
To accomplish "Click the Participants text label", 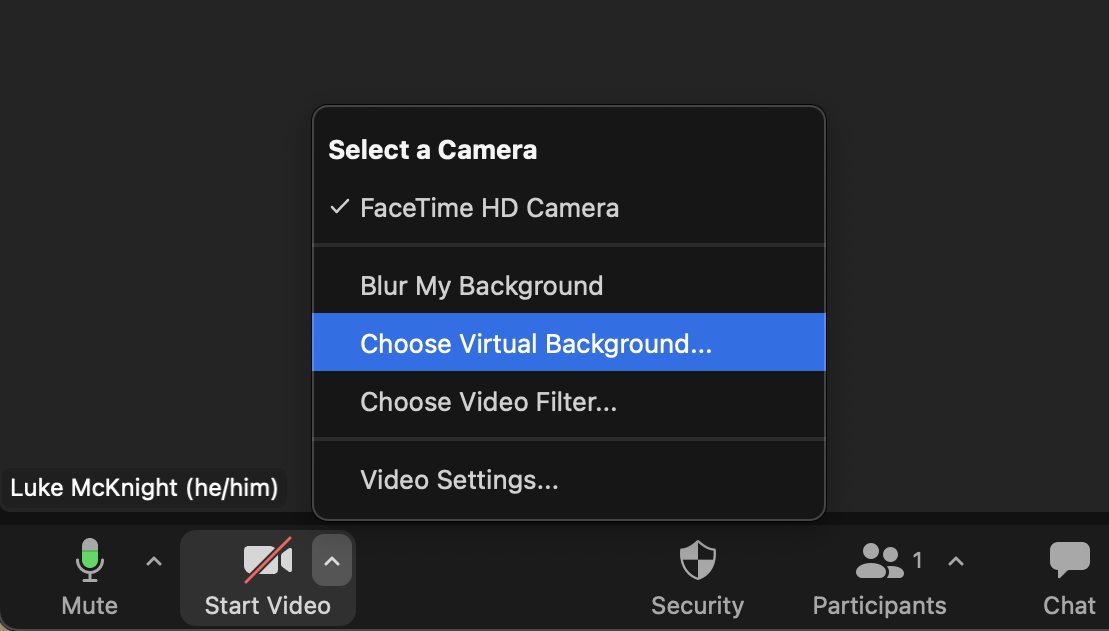I will (879, 605).
